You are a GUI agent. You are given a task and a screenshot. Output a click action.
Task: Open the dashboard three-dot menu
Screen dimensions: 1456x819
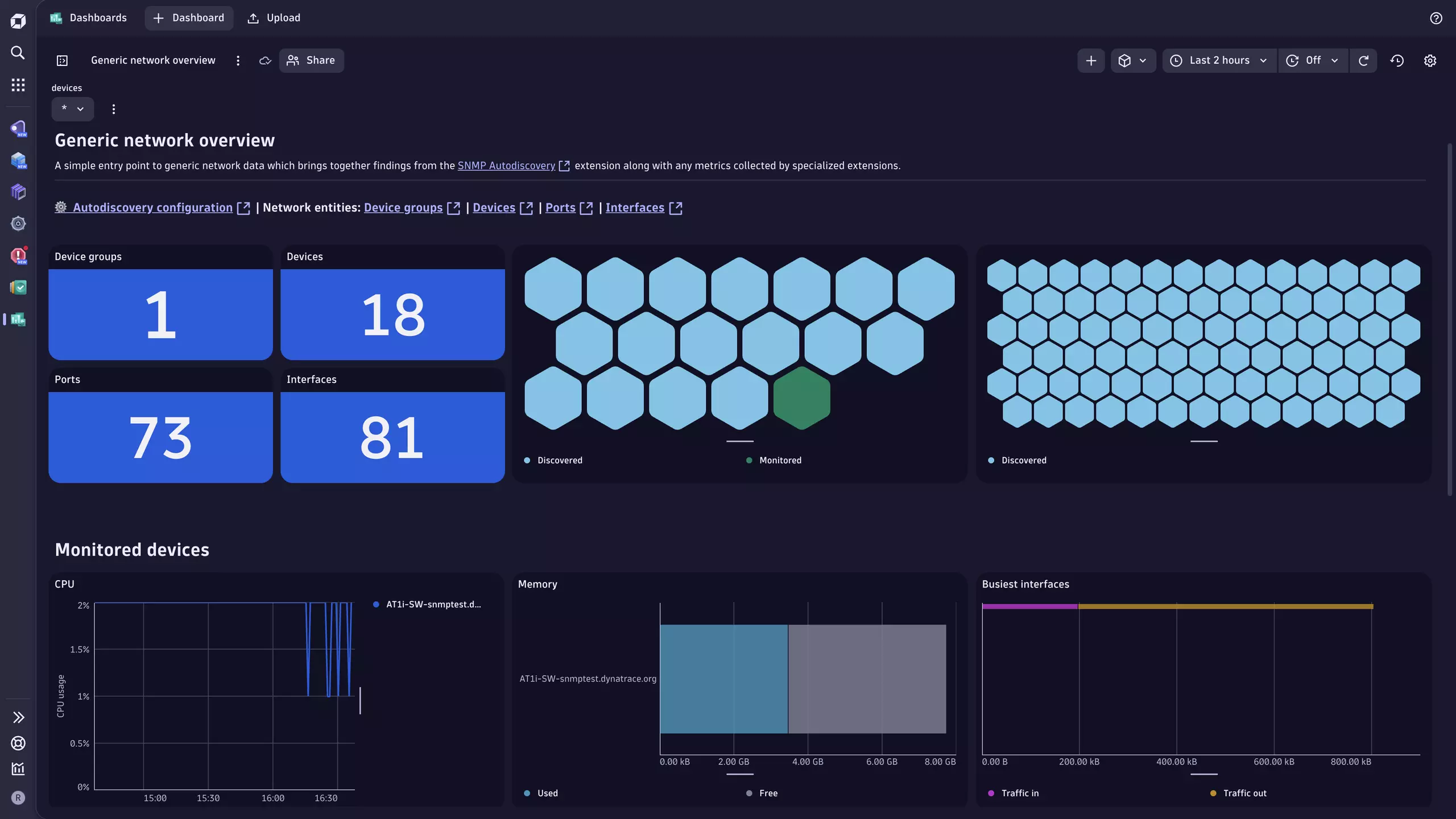pyautogui.click(x=238, y=60)
